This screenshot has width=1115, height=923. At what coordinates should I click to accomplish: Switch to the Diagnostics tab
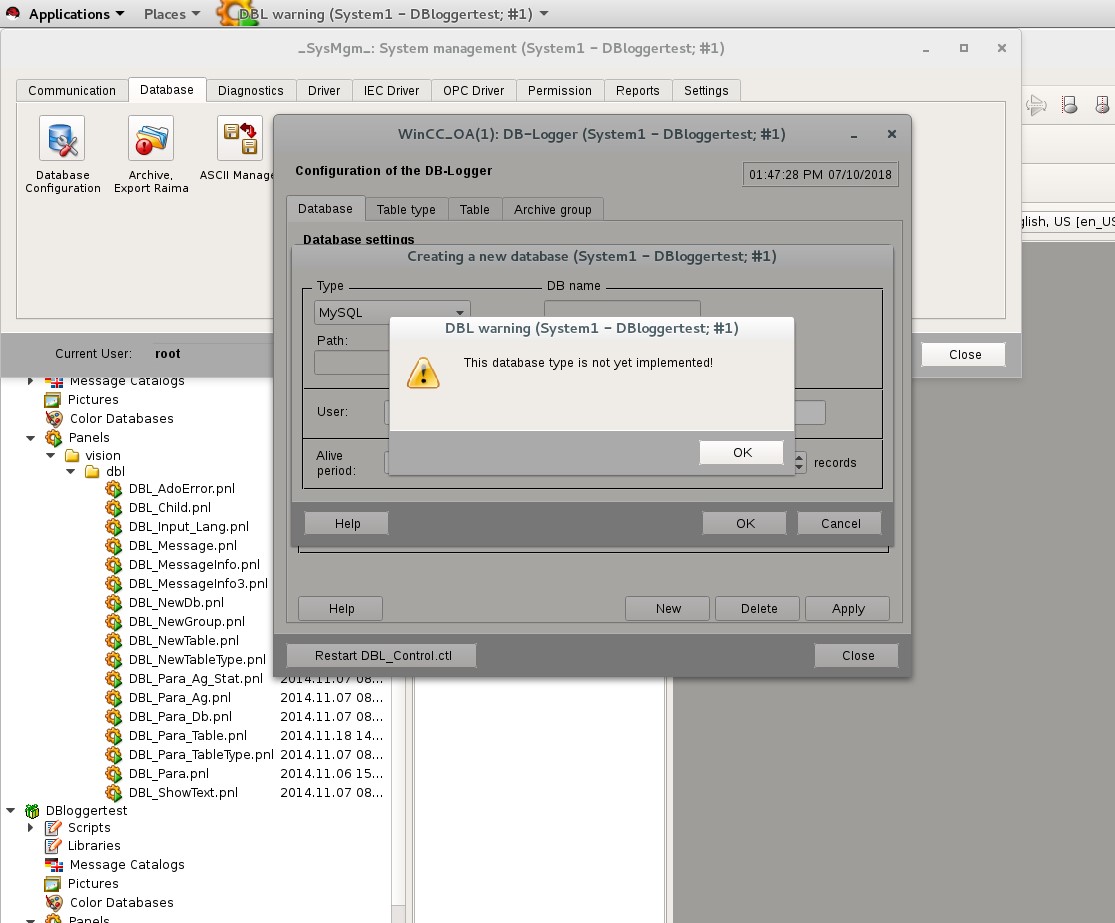tap(250, 90)
